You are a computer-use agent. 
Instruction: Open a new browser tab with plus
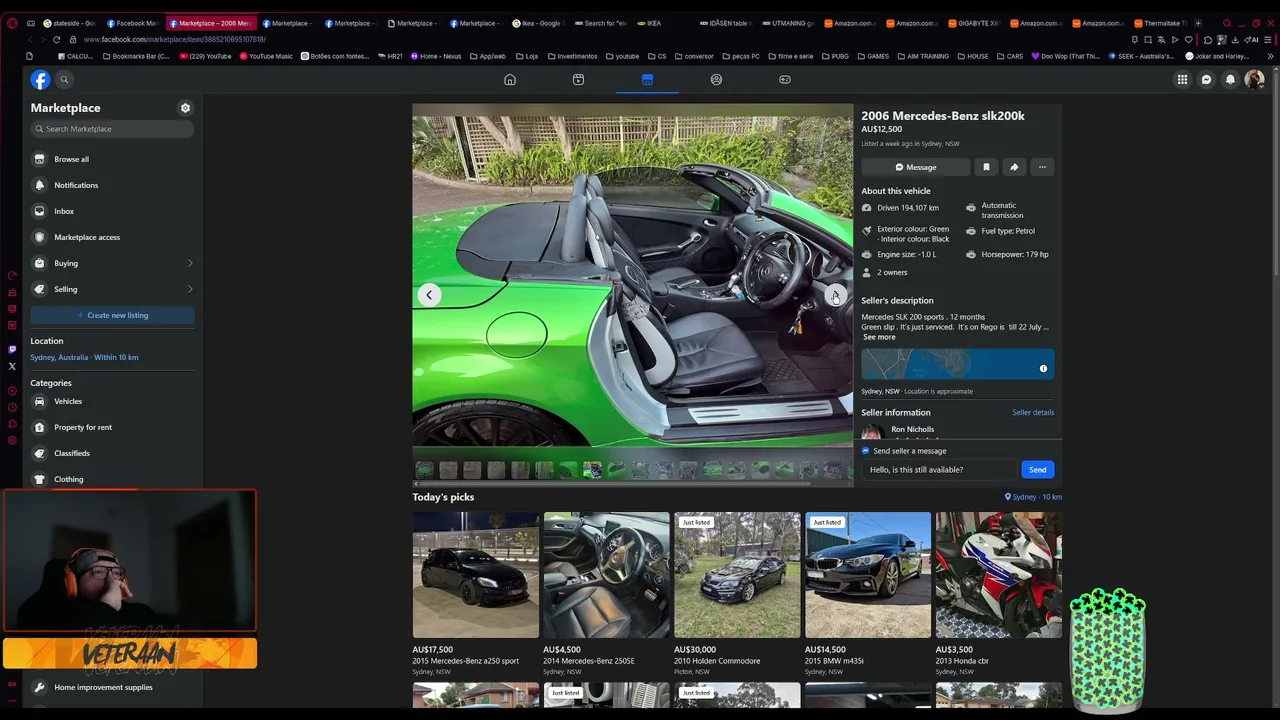point(1200,23)
